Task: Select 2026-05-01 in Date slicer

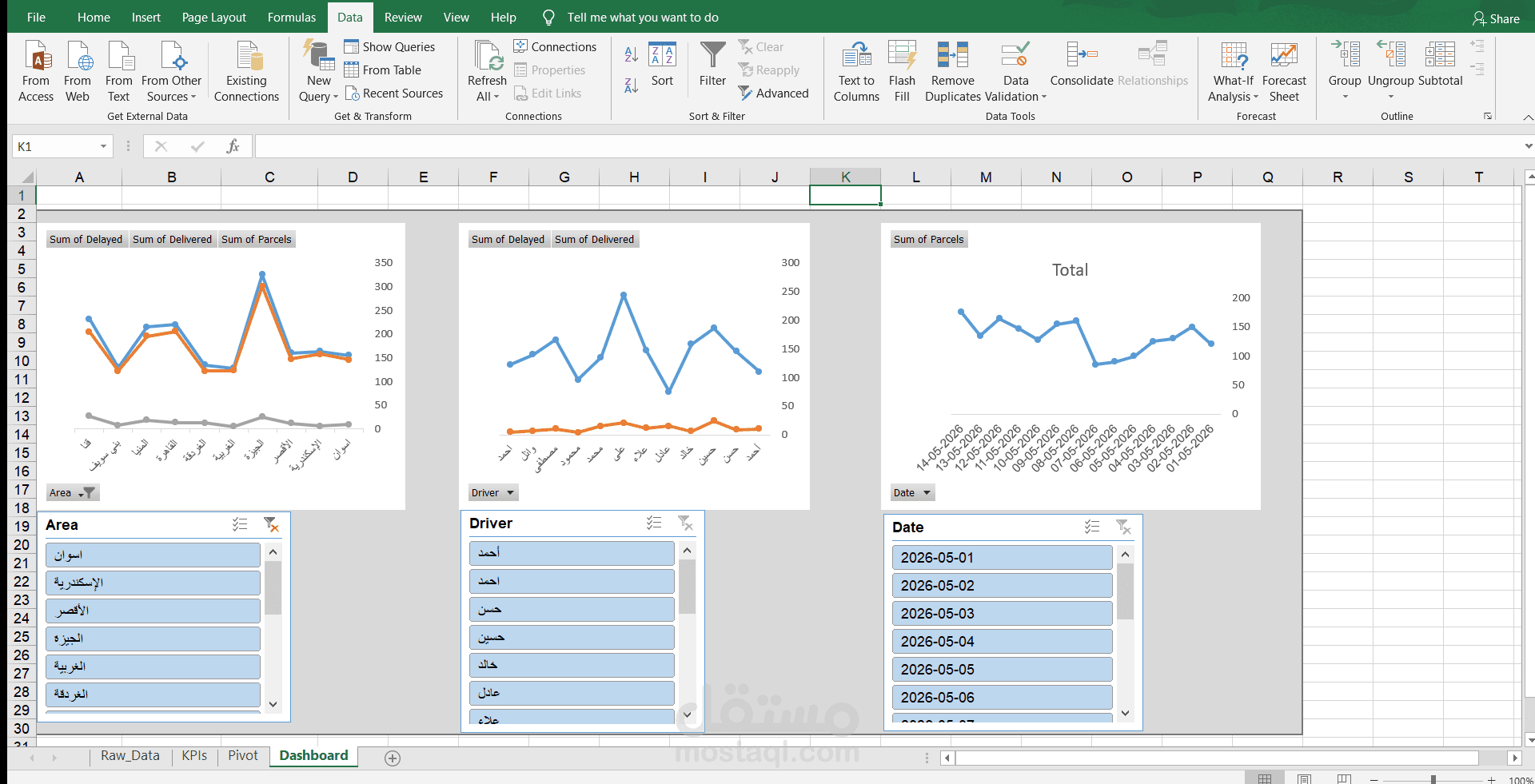Action: (1002, 558)
